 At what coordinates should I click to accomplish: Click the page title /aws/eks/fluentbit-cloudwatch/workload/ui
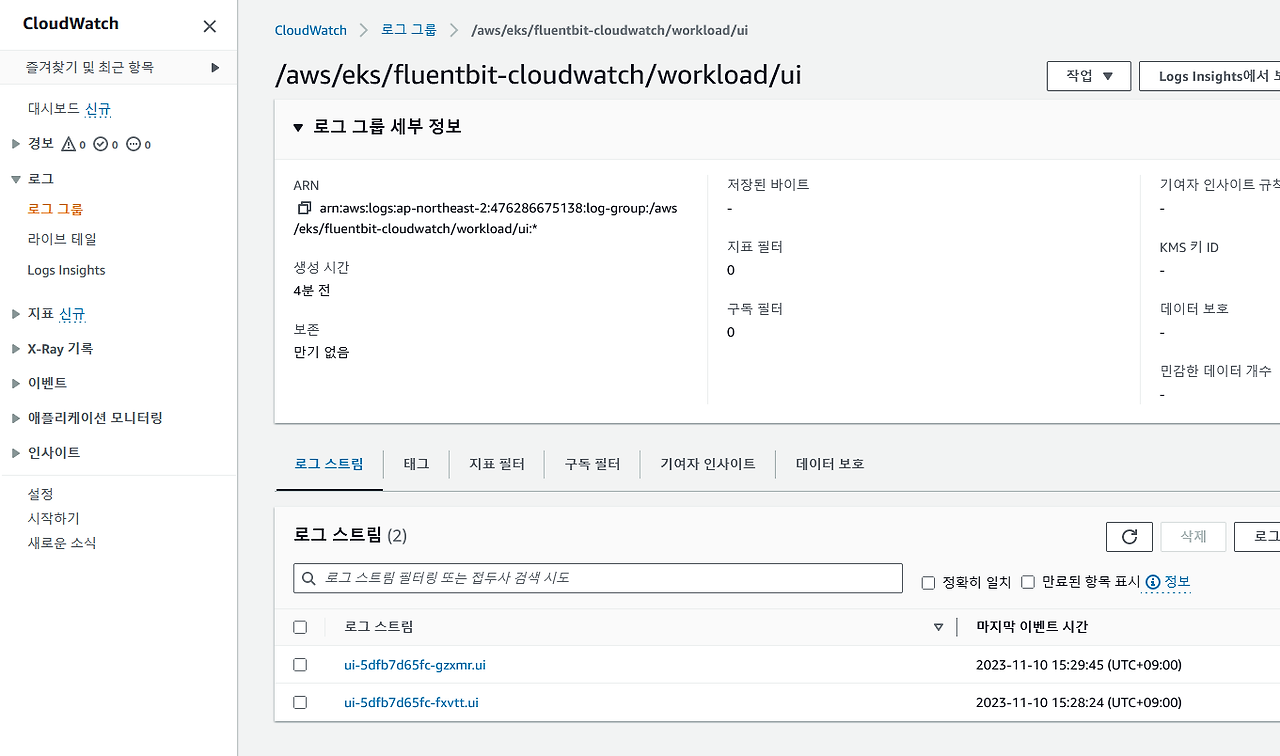538,76
